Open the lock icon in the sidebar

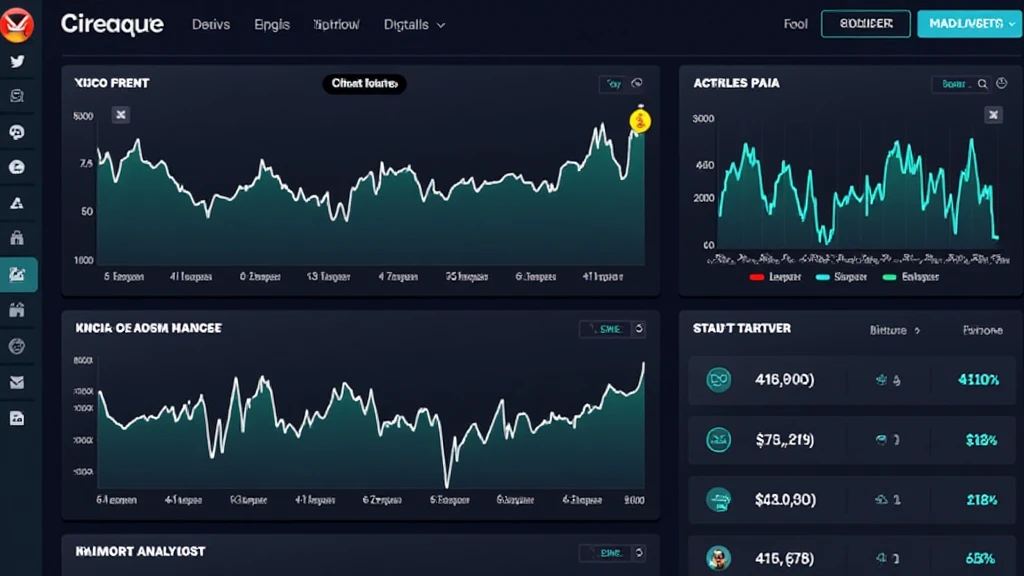18,238
